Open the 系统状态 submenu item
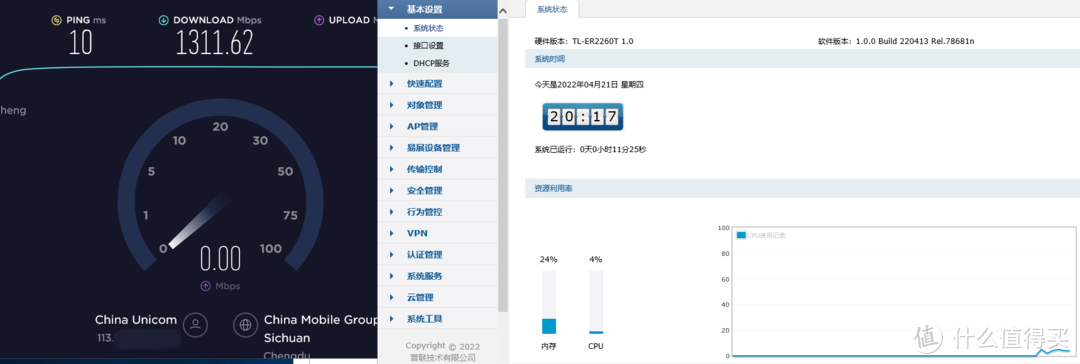Image resolution: width=1080 pixels, height=364 pixels. [x=428, y=28]
